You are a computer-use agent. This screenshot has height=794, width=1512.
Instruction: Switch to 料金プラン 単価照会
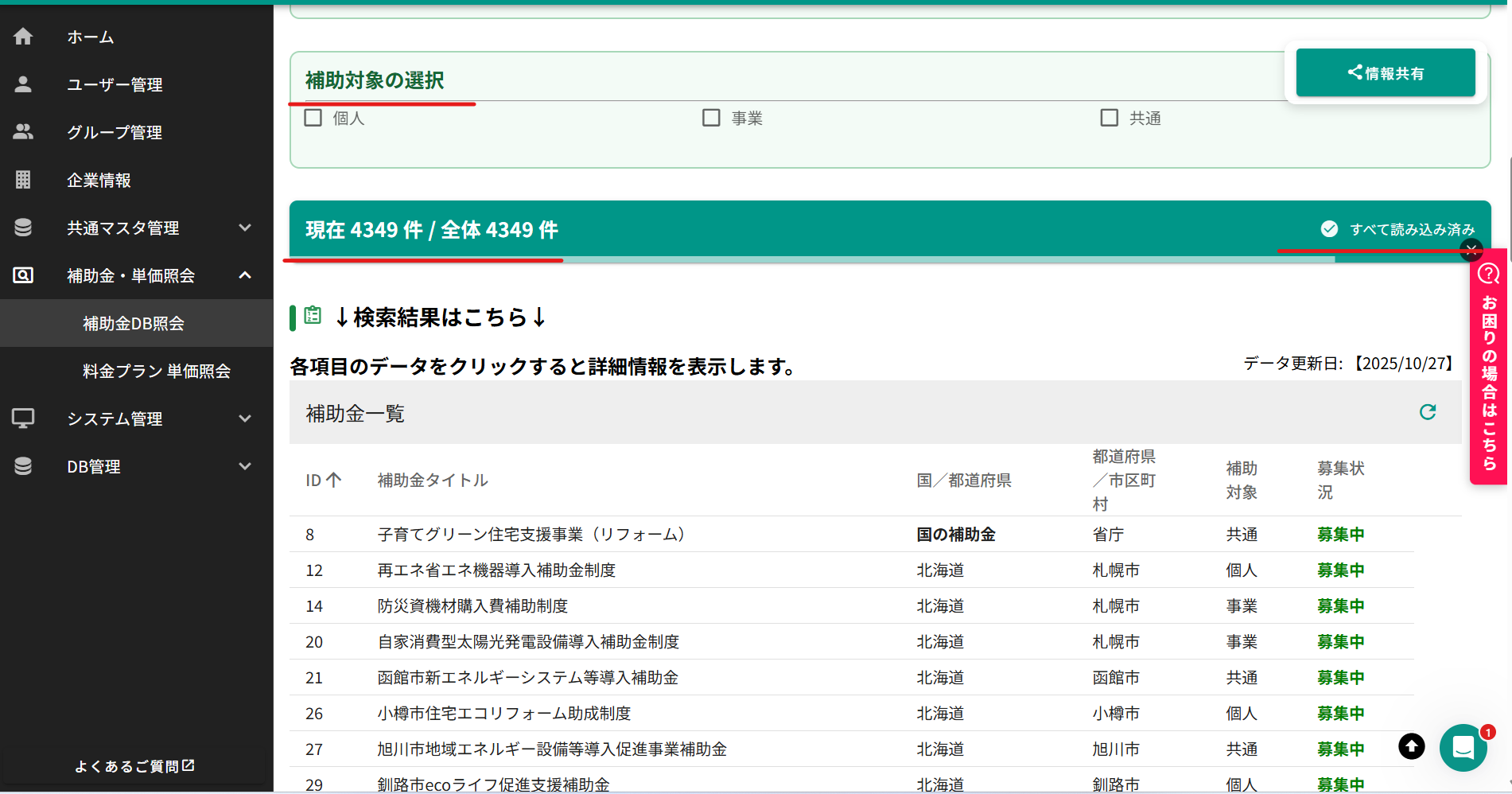point(156,371)
